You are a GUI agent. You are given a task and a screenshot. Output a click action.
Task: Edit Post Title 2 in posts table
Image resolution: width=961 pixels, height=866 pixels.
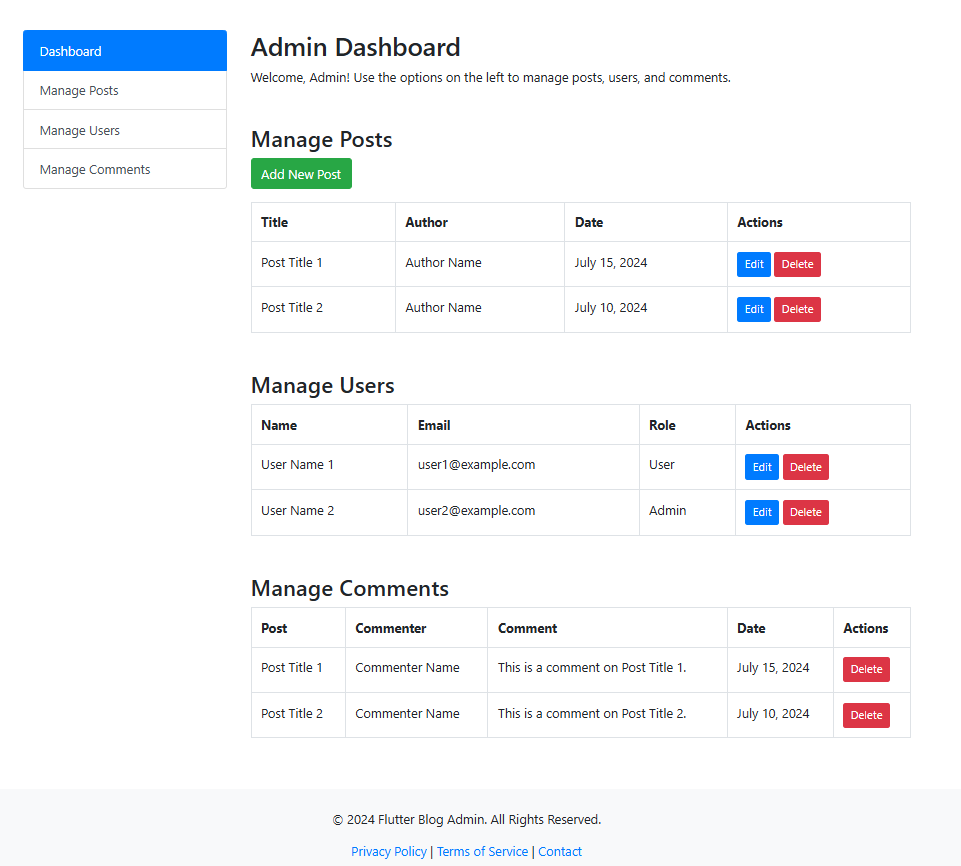pos(753,310)
